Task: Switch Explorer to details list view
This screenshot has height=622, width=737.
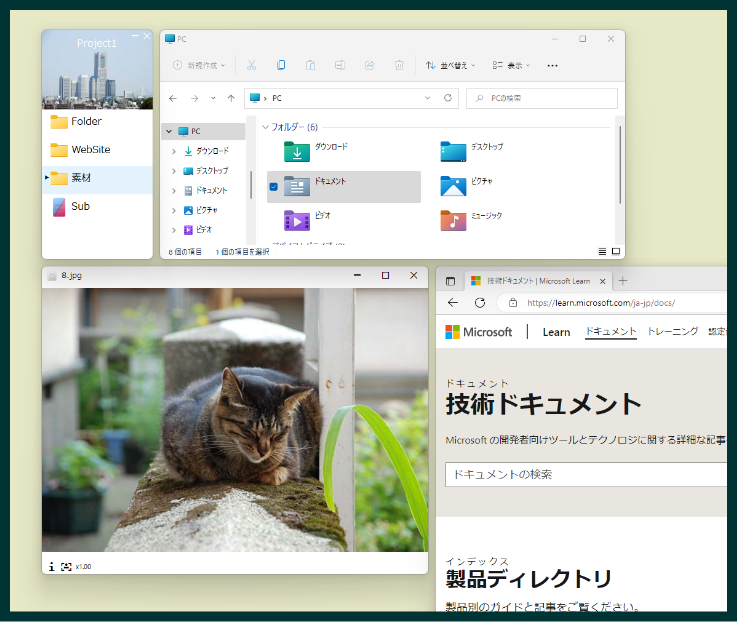Action: (x=602, y=251)
